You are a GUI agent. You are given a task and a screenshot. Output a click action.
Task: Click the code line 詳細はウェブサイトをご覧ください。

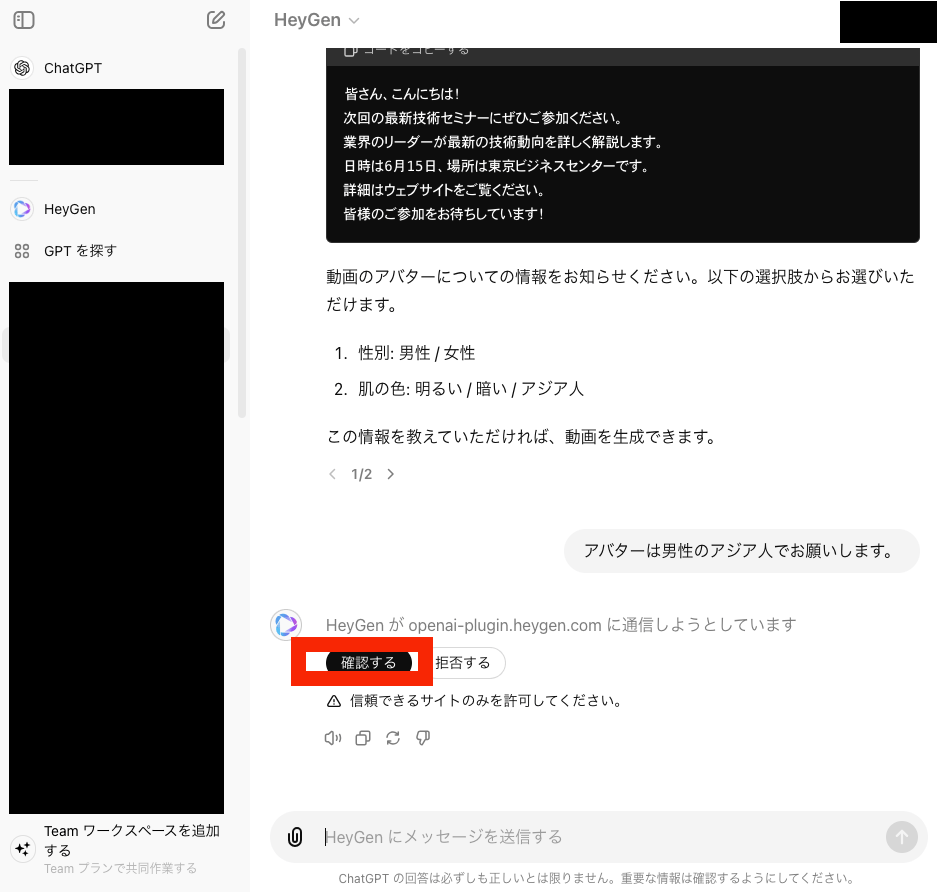[444, 190]
